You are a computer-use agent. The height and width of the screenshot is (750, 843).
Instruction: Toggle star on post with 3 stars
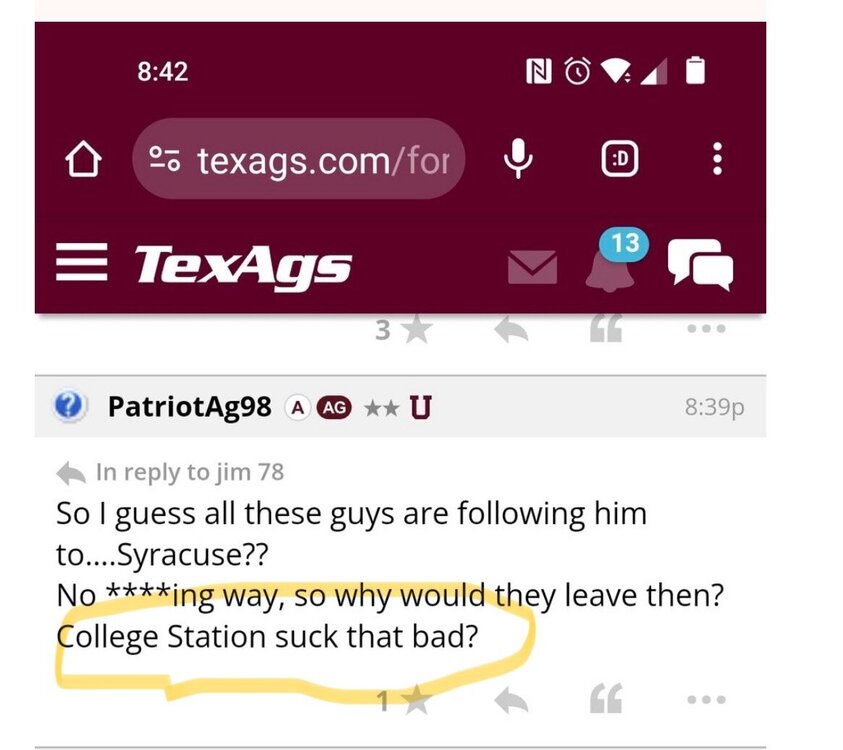click(x=415, y=330)
